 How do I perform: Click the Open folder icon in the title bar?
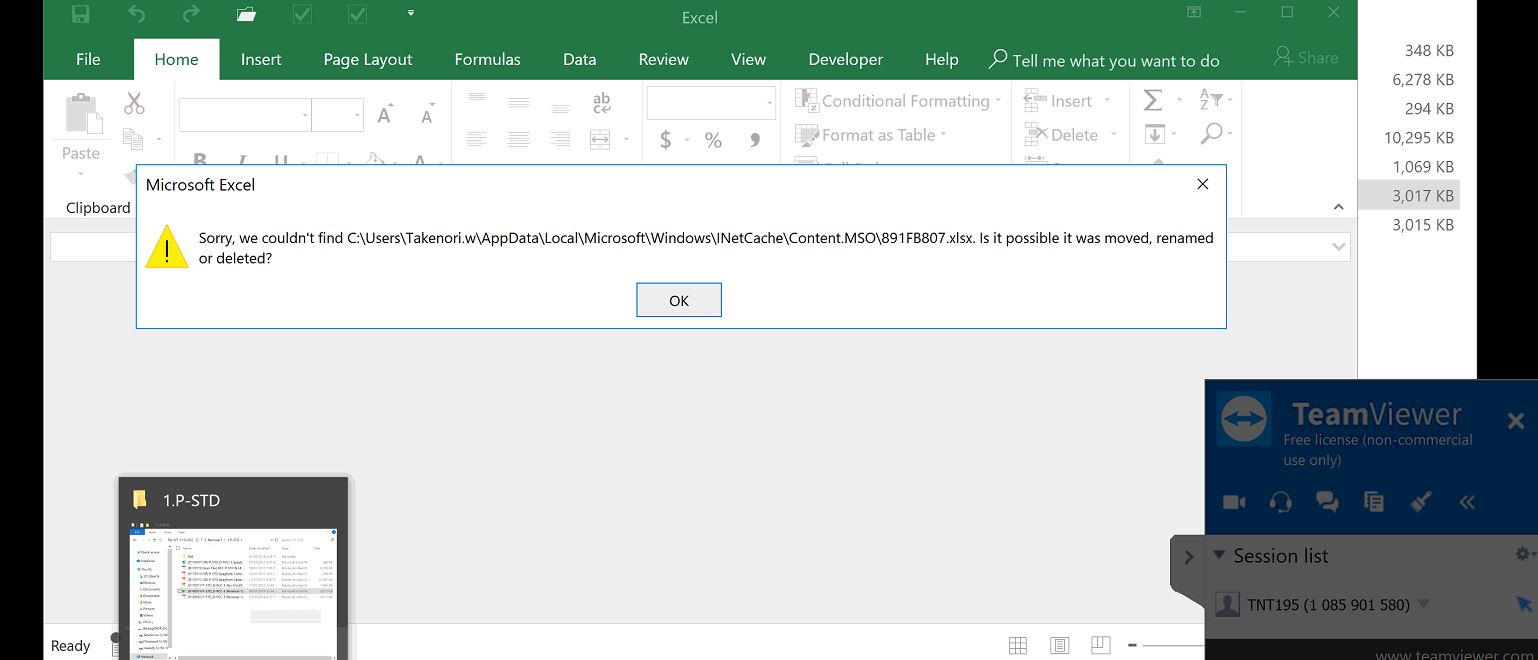pyautogui.click(x=246, y=14)
